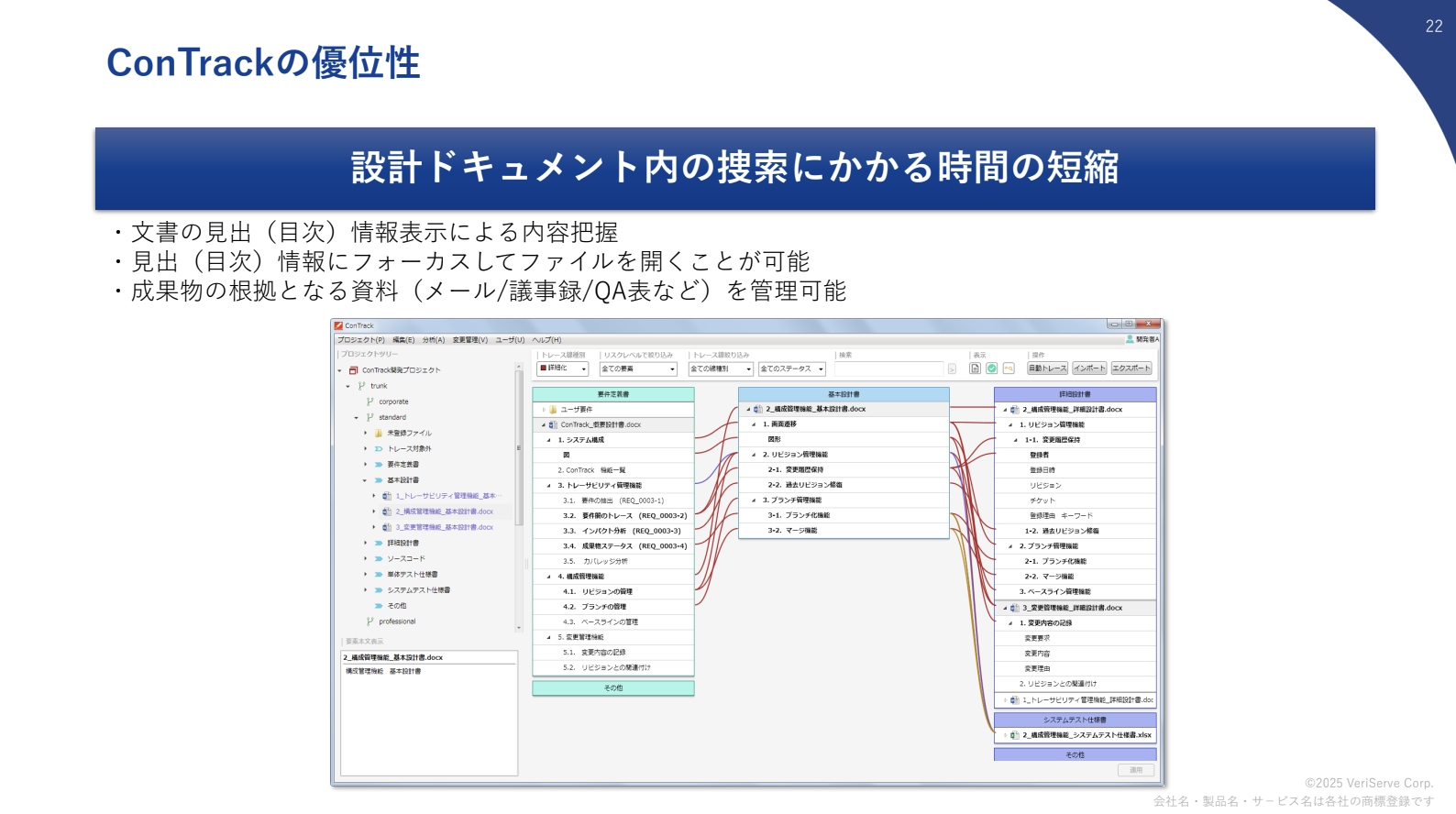1456x814 pixels.
Task: Click the ユーザ要件 folder icon in 要件定義書 column
Action: (553, 410)
